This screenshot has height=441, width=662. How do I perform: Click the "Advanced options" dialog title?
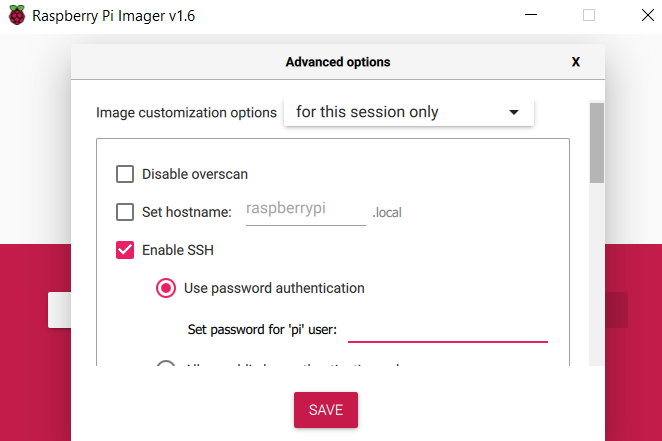pos(338,62)
